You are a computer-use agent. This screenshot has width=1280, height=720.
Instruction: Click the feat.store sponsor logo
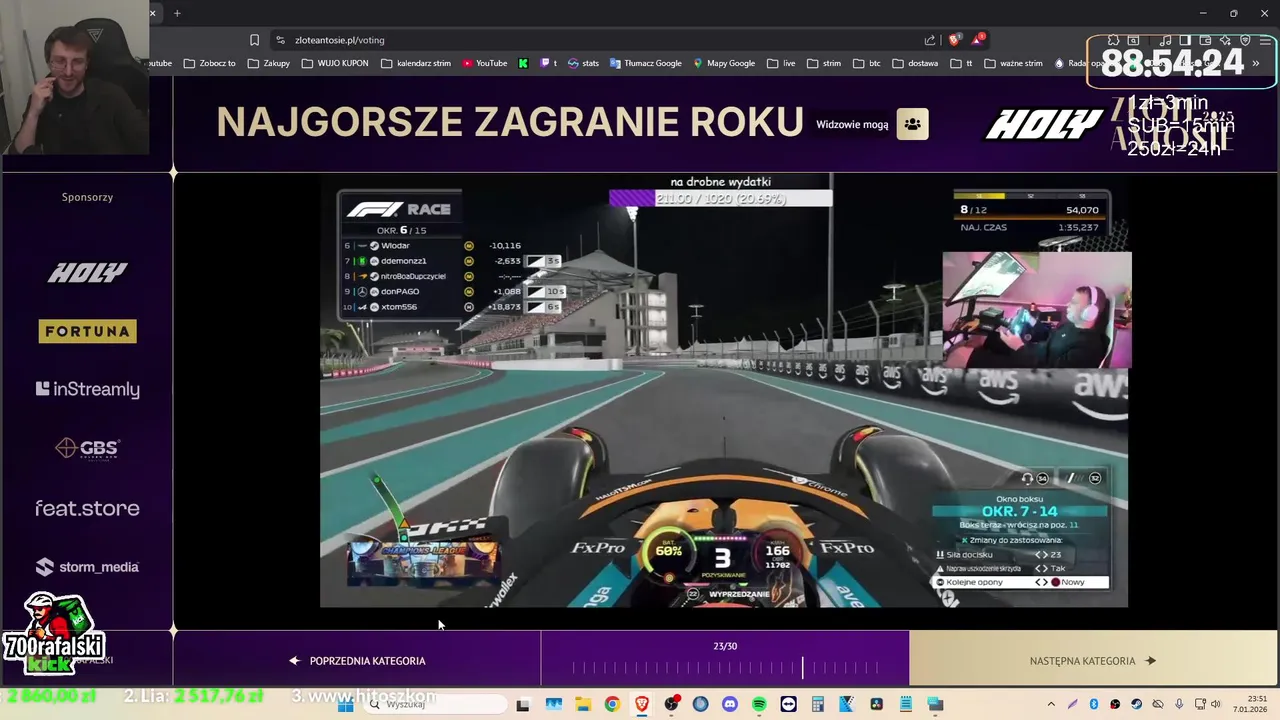click(x=88, y=508)
